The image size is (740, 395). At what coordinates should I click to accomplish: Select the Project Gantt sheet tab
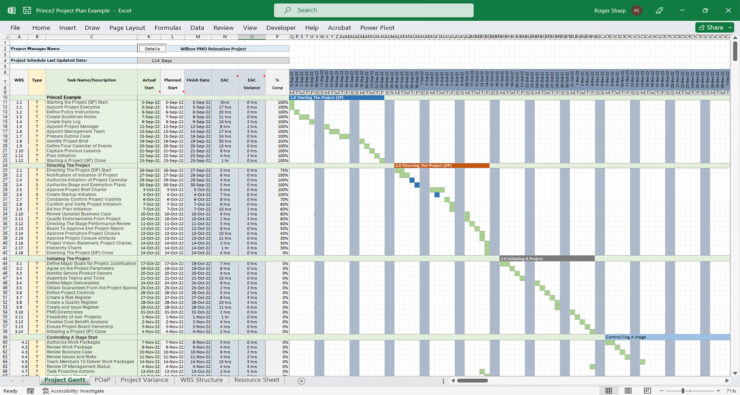click(65, 380)
